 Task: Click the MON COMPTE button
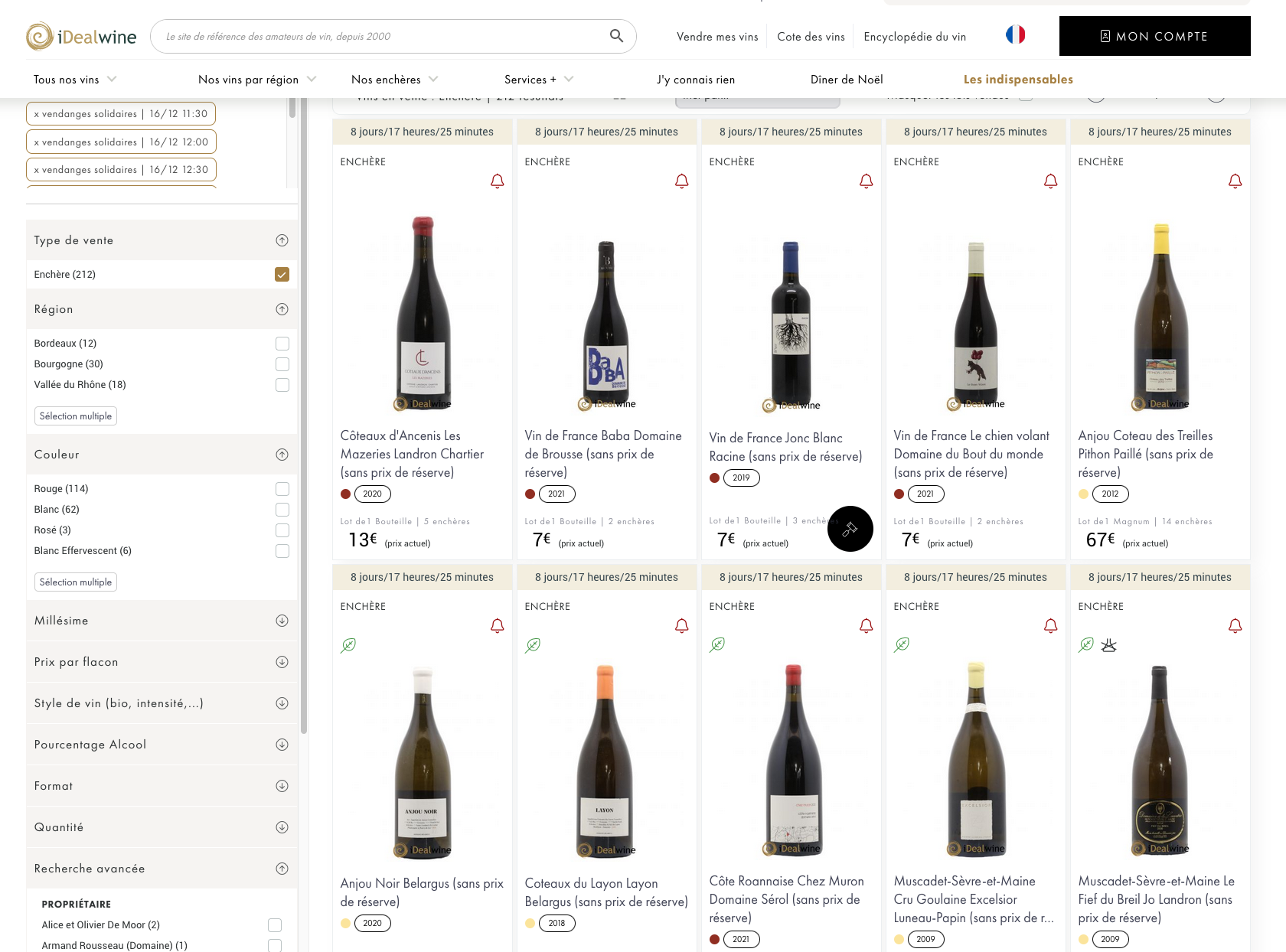1154,36
